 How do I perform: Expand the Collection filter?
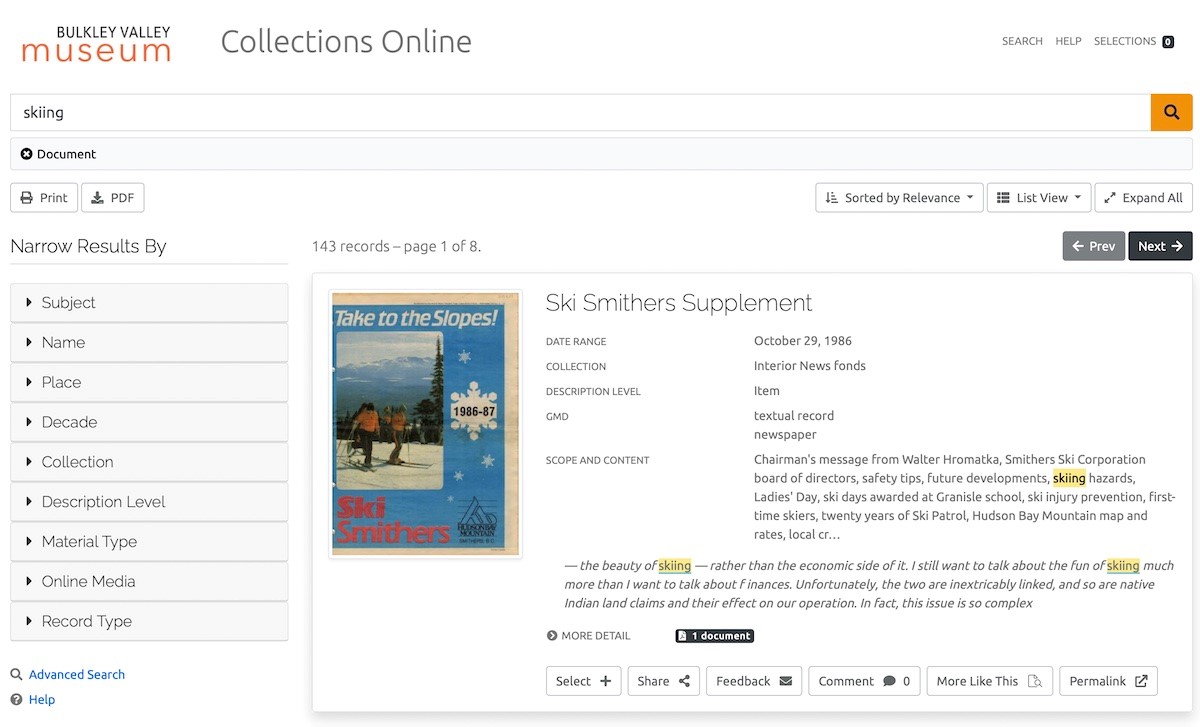tap(149, 462)
